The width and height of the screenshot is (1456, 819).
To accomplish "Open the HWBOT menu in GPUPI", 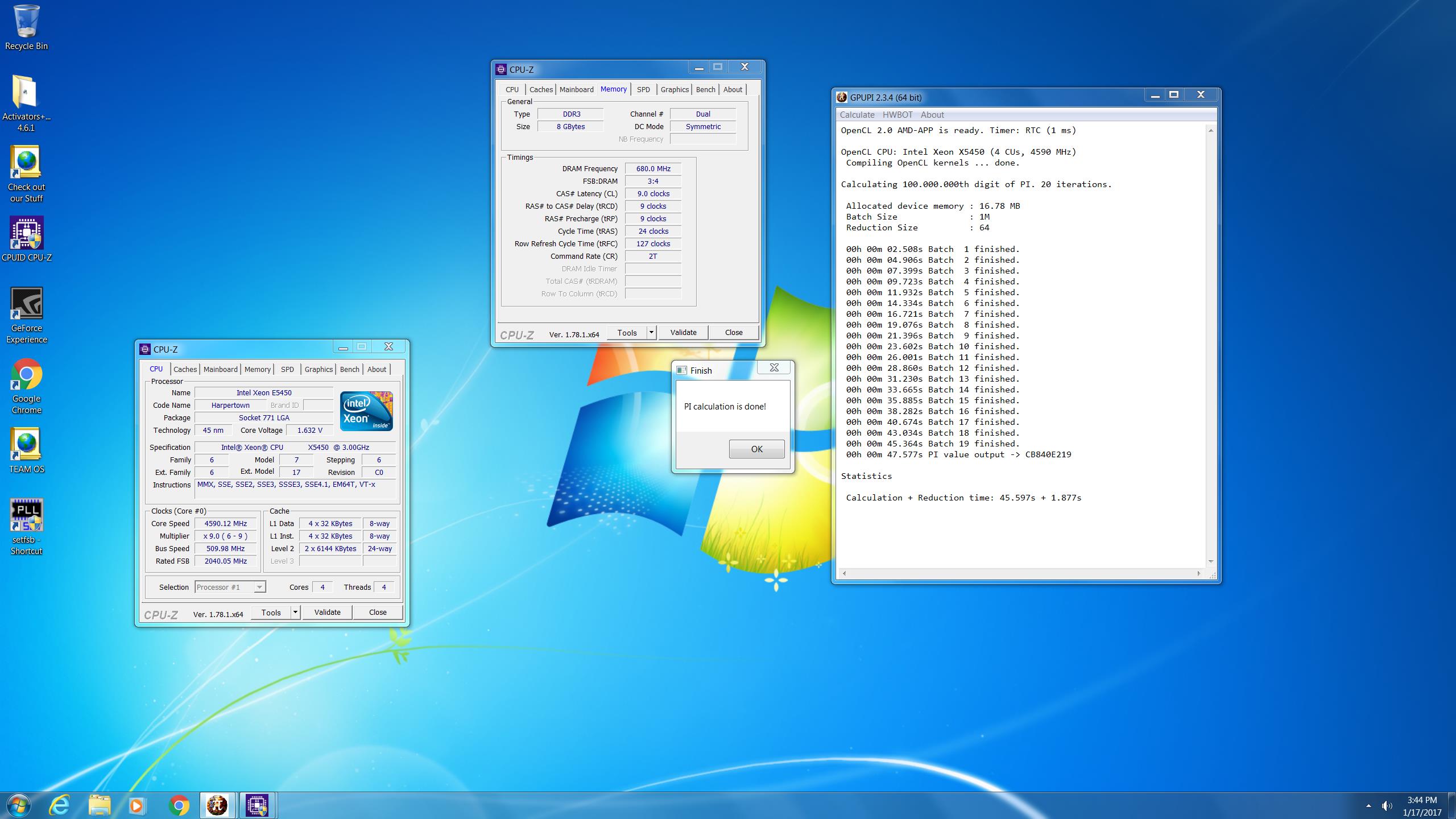I will [897, 114].
